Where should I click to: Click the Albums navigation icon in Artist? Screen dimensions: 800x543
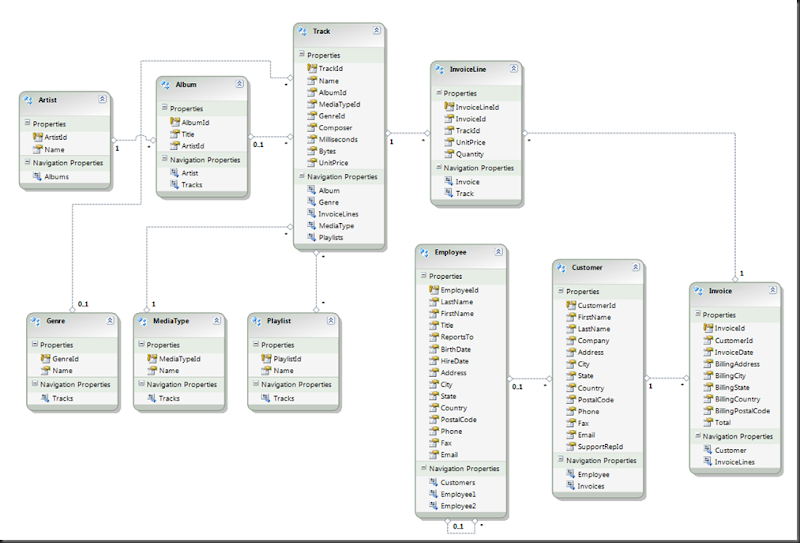pos(37,176)
